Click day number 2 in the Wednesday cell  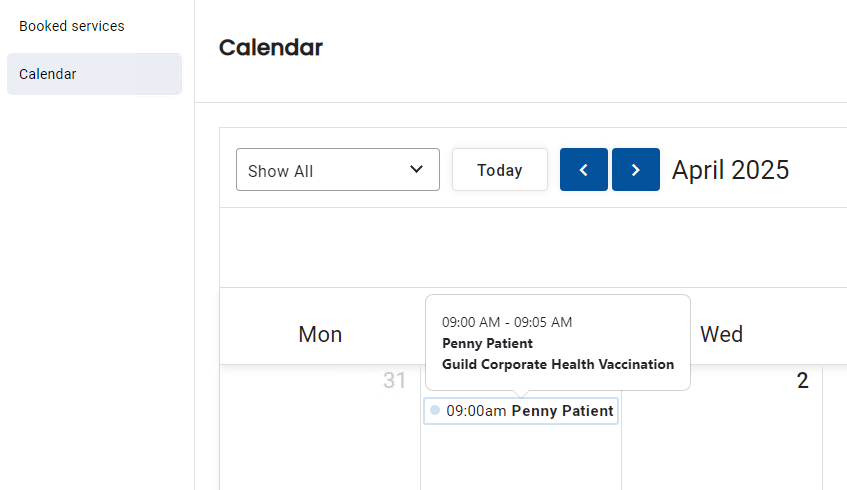pos(803,380)
